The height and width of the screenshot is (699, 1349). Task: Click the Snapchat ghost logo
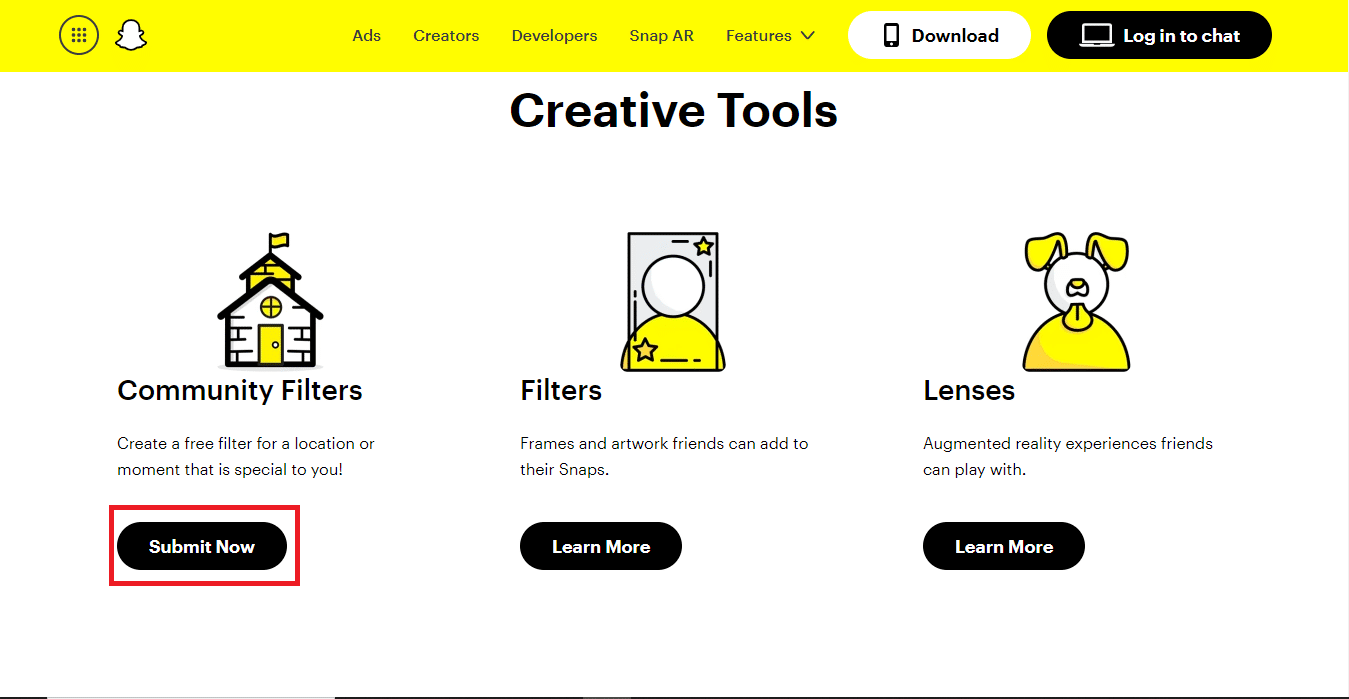click(x=130, y=36)
